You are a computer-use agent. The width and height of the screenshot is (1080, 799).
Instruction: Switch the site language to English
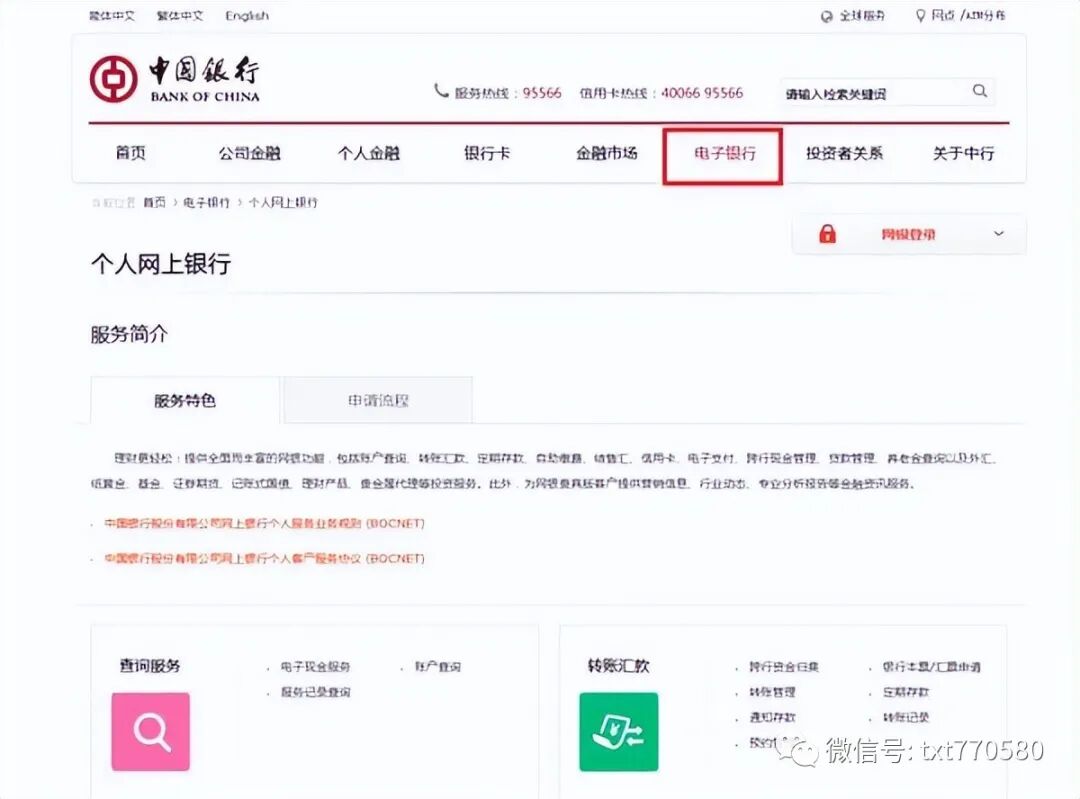pos(246,16)
